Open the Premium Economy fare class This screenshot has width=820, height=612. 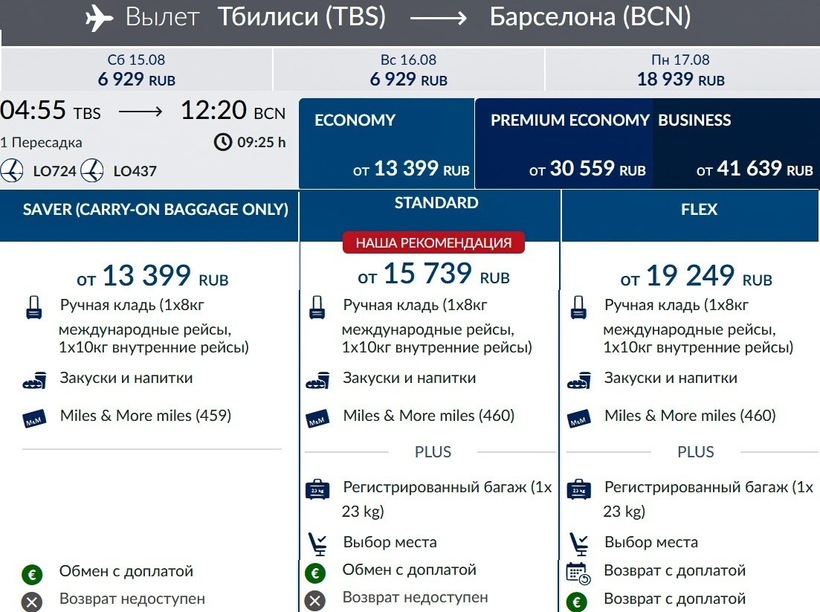pyautogui.click(x=567, y=144)
